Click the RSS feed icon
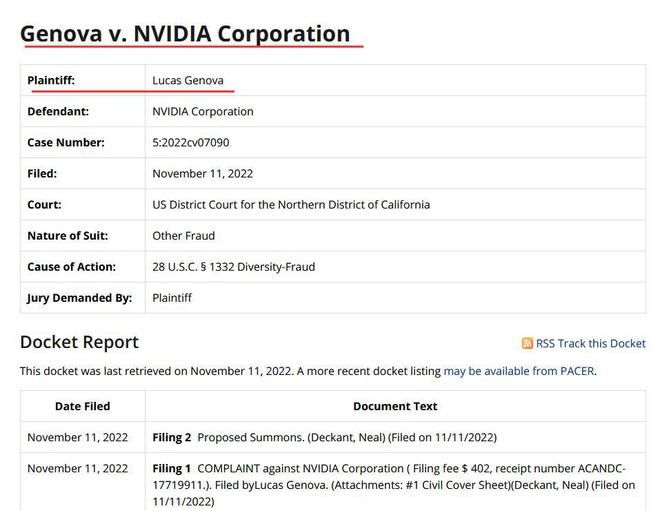Screen dimensions: 660x511 (x=527, y=343)
